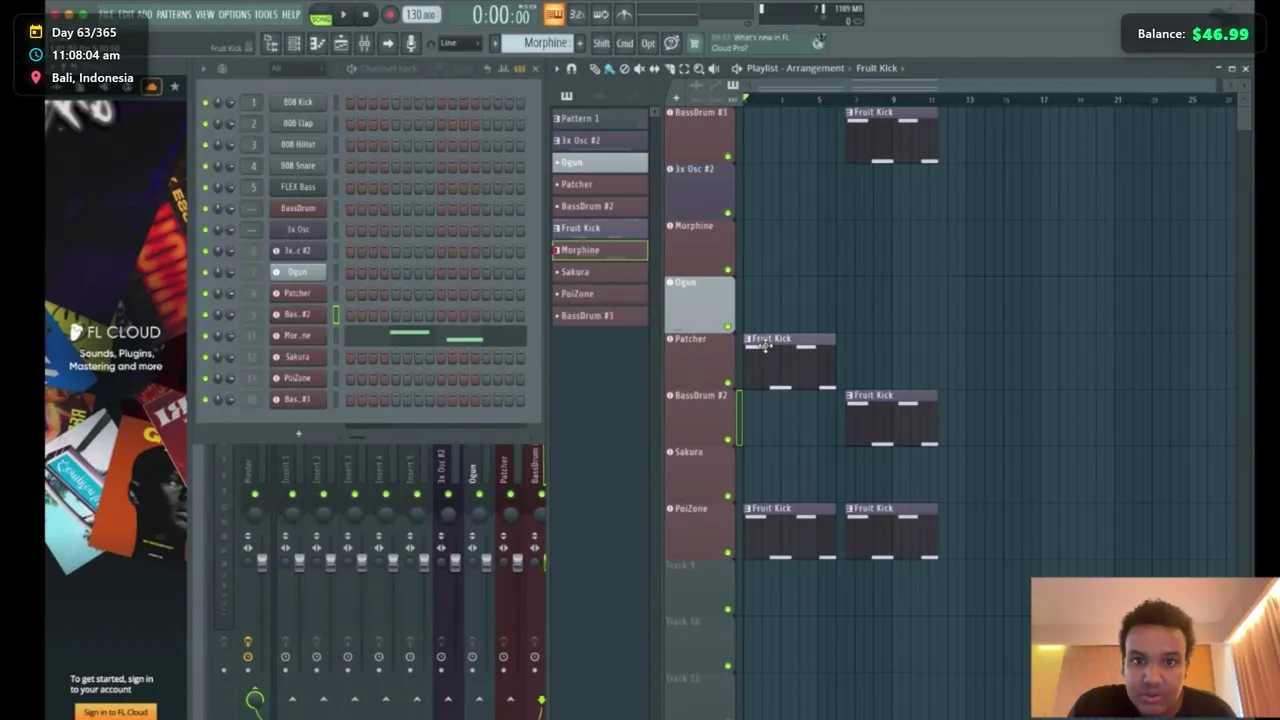The height and width of the screenshot is (720, 1280).
Task: Click the 808 Kick channel pan knob
Action: coord(218,102)
